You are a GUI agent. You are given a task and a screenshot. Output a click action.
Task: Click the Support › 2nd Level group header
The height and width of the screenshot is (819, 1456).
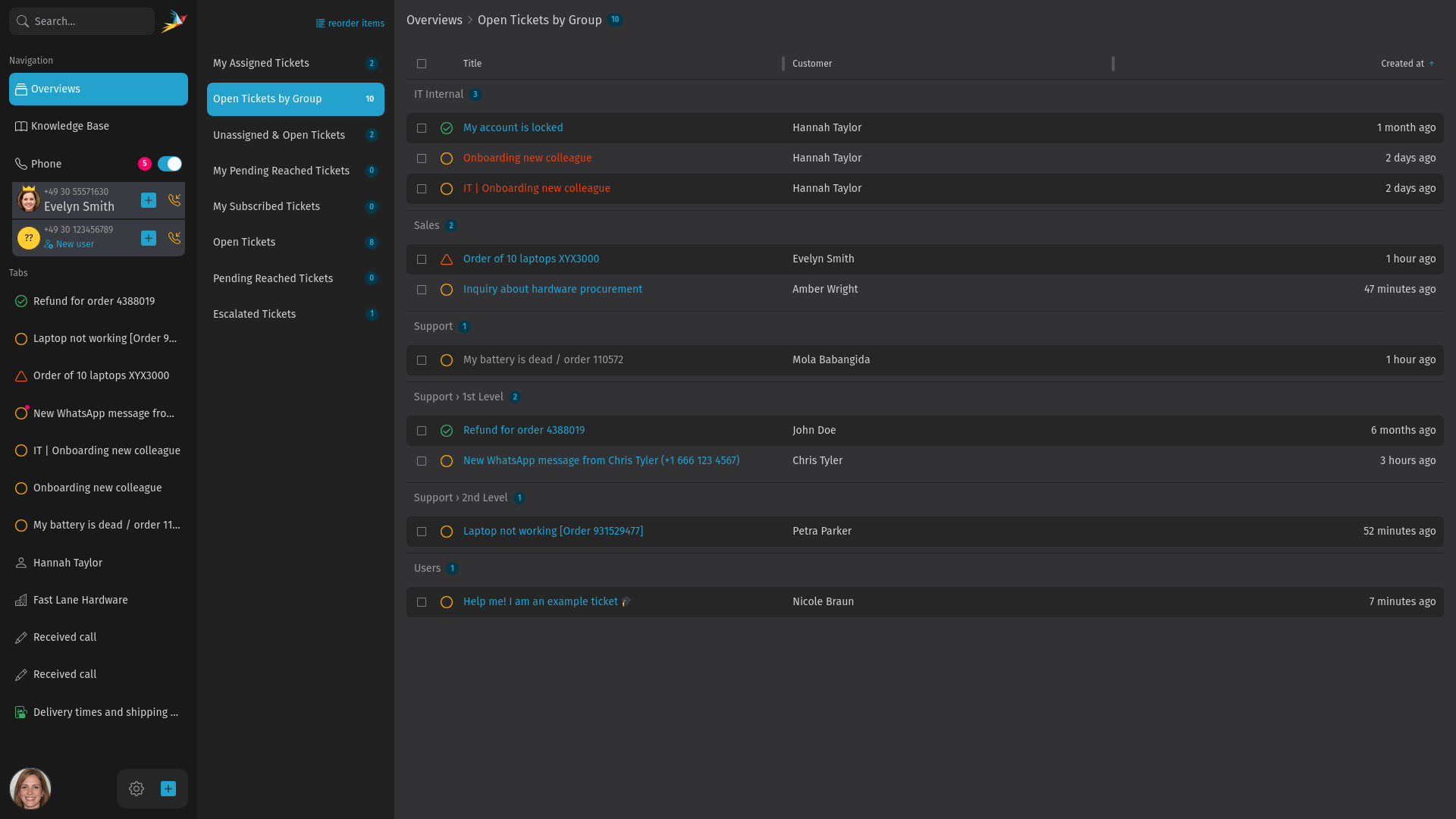tap(469, 497)
